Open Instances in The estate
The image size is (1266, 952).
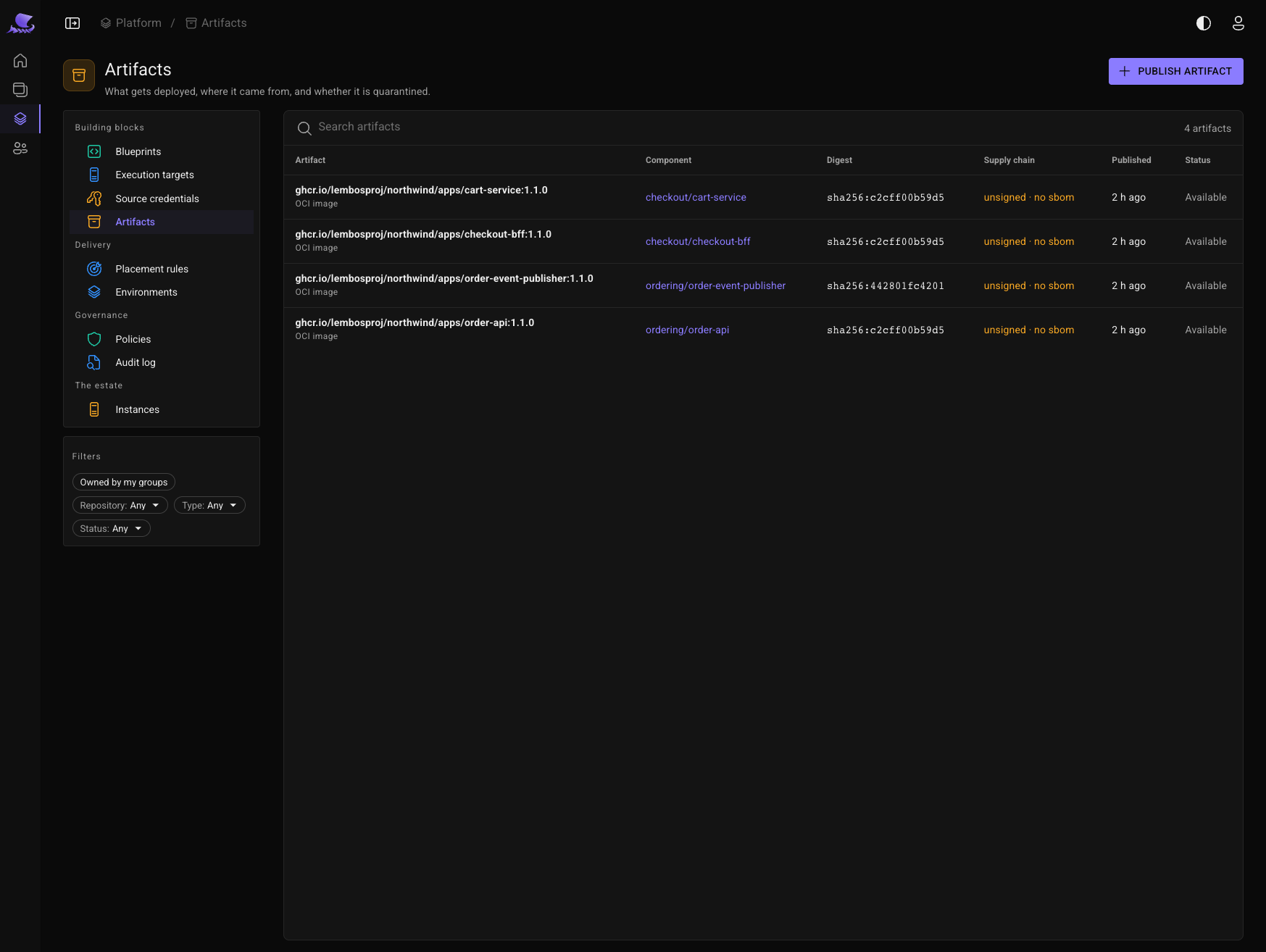coord(162,409)
